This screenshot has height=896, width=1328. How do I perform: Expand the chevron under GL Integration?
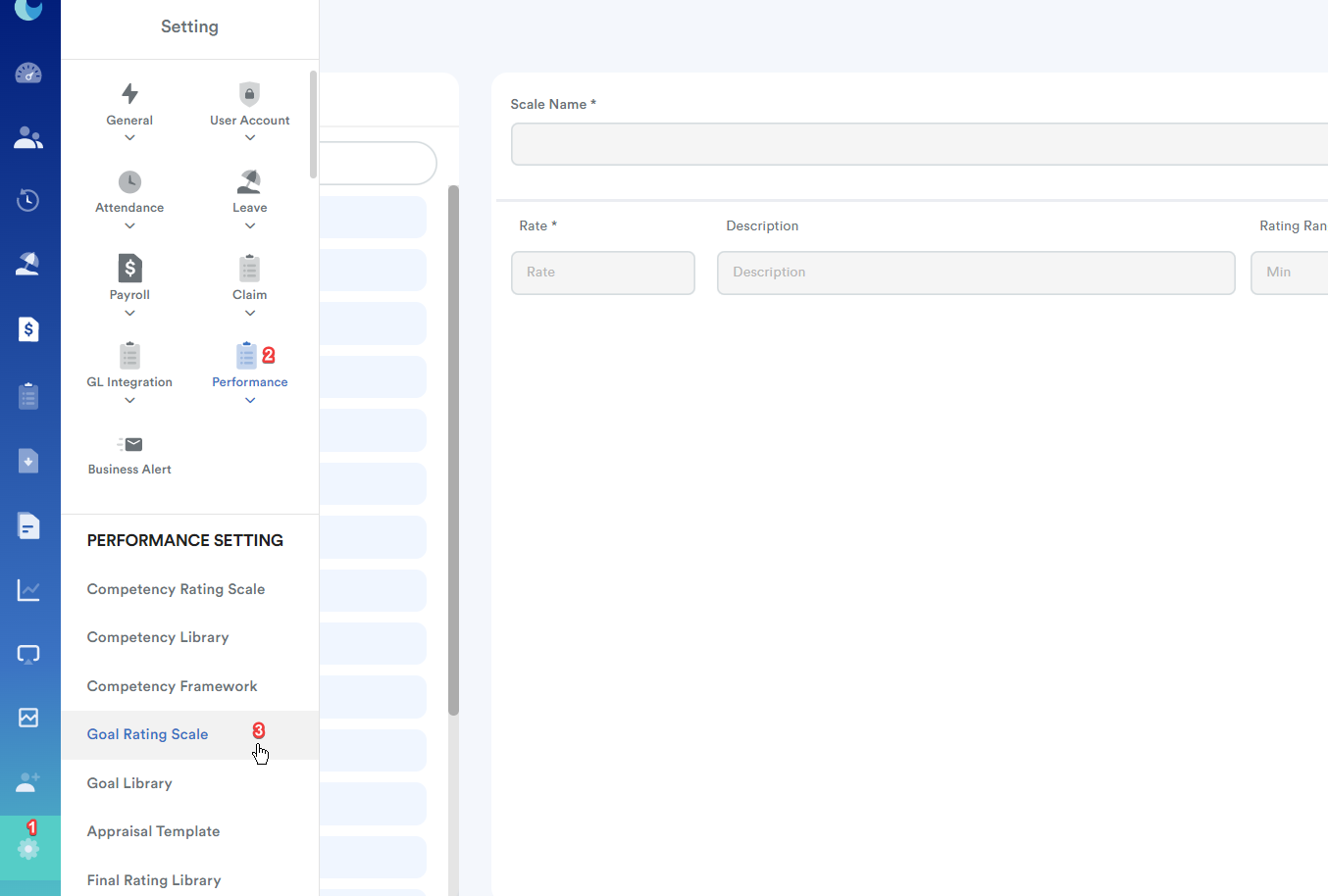click(x=129, y=401)
